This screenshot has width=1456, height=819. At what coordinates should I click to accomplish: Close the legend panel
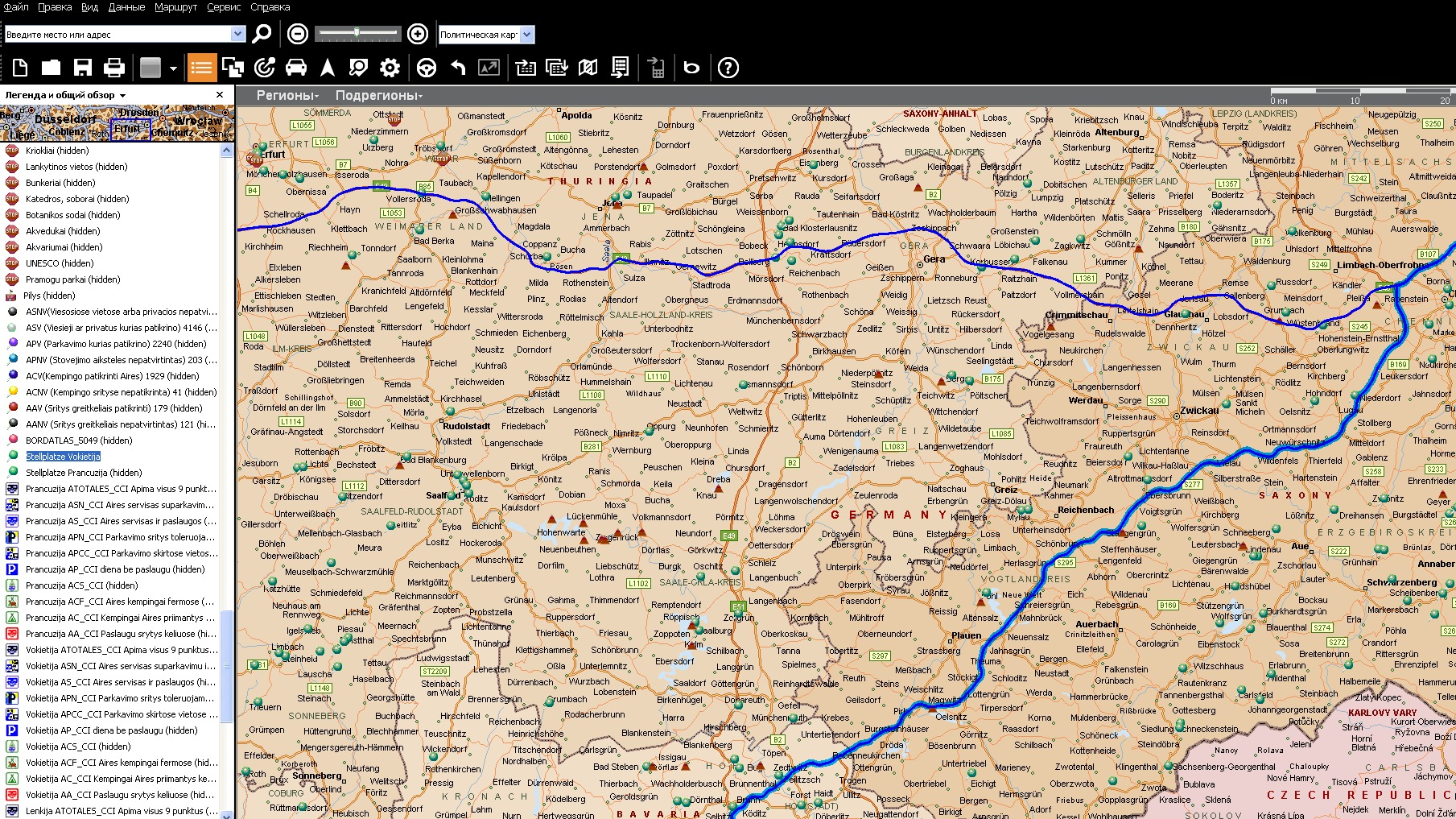point(220,95)
